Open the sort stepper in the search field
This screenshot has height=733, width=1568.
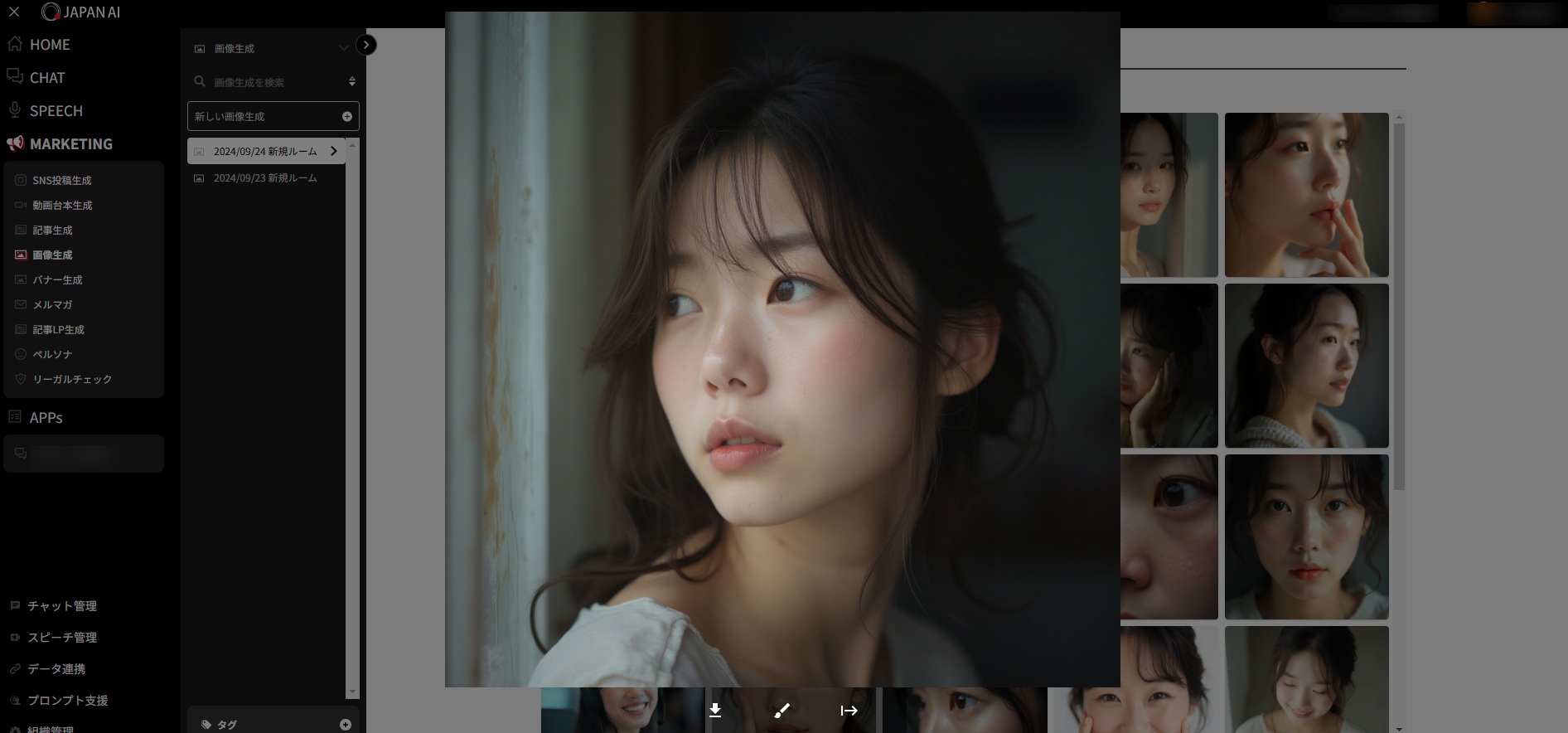(352, 82)
